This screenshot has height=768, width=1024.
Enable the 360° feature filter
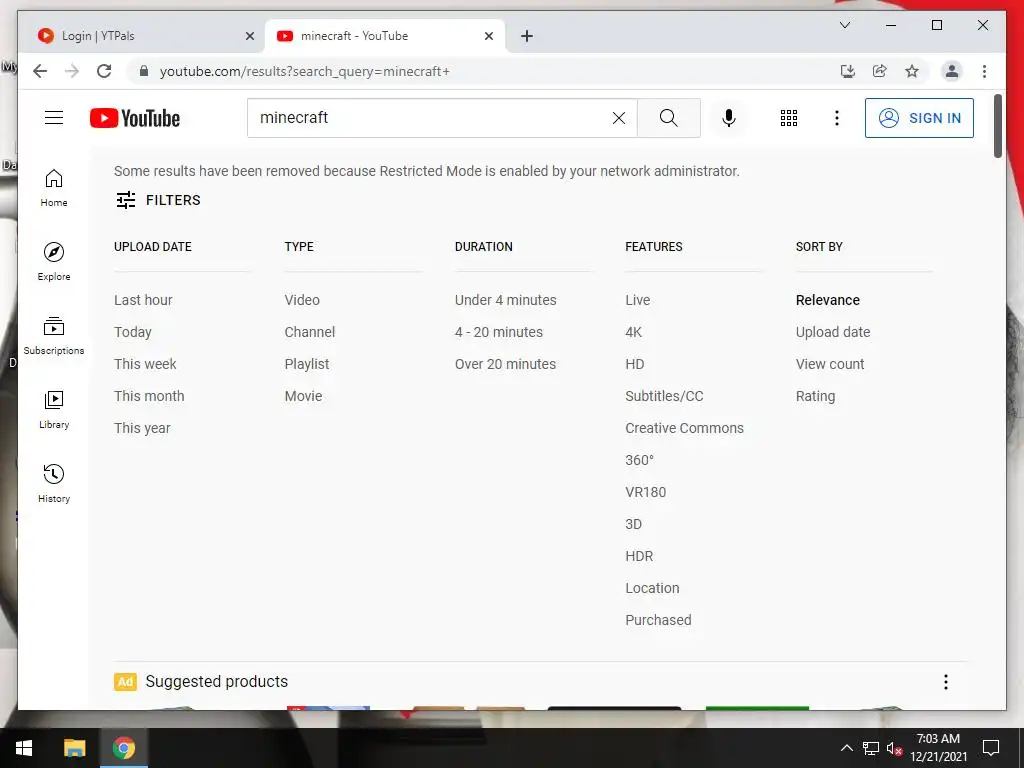click(x=639, y=460)
